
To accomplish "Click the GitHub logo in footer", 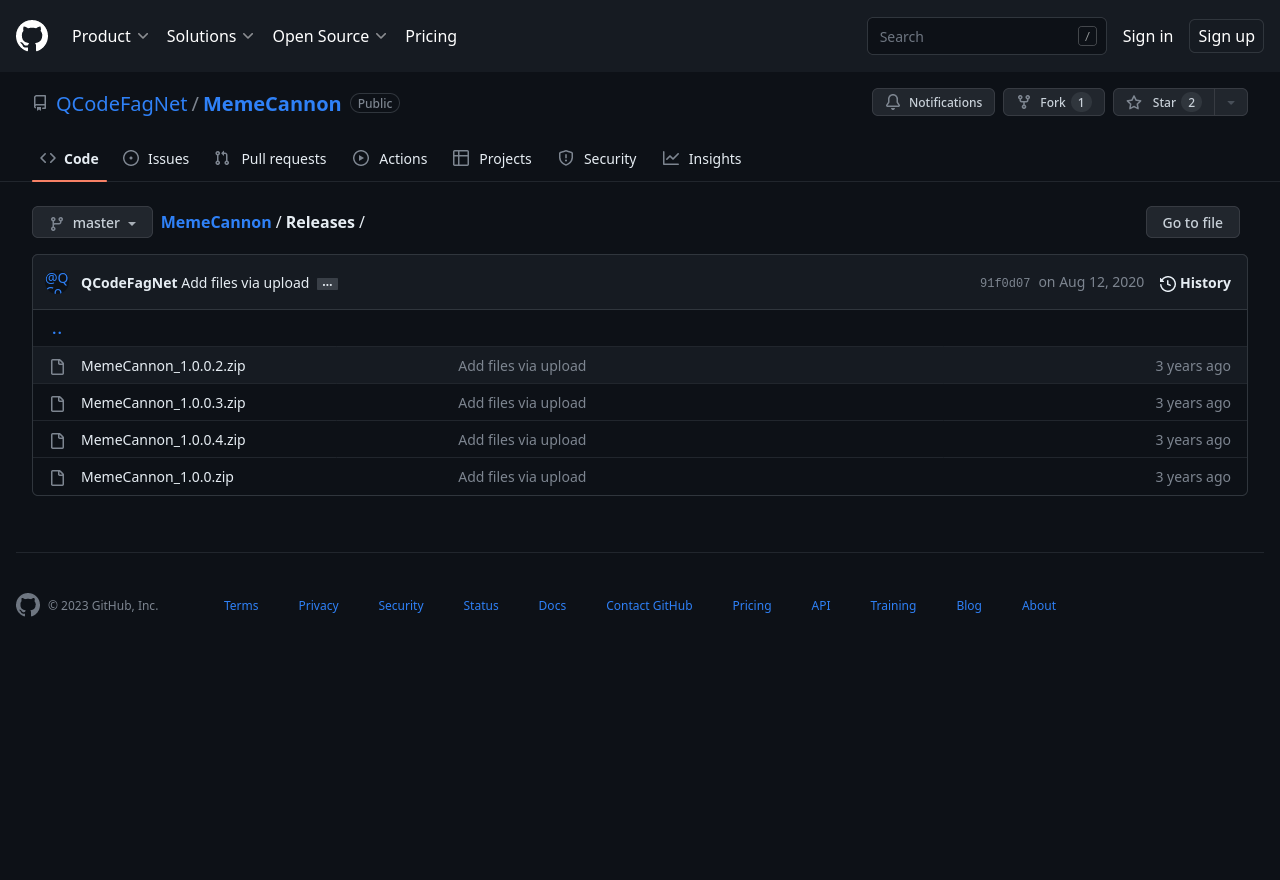I will click(28, 605).
